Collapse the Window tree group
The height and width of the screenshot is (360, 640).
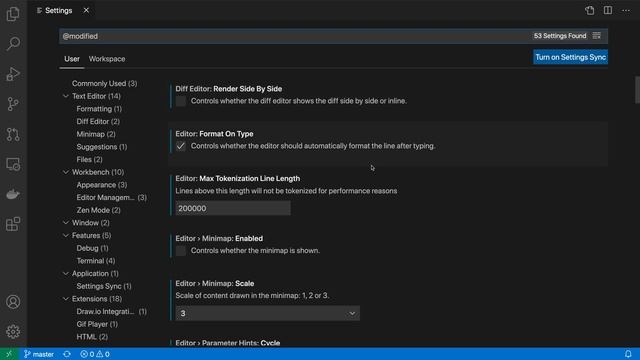[x=66, y=223]
